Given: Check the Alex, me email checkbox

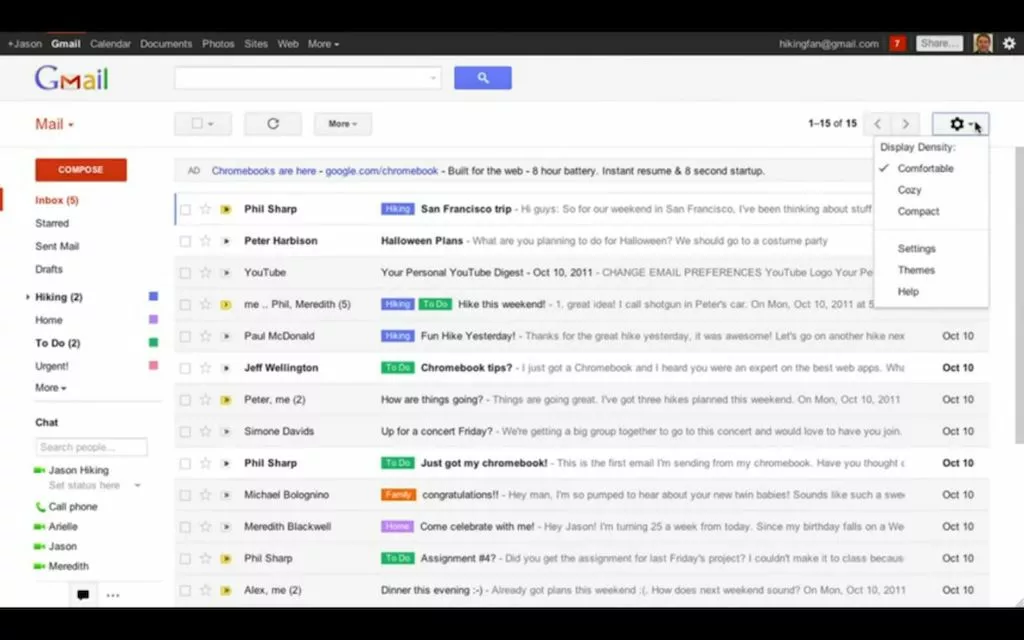Looking at the screenshot, I should point(185,590).
